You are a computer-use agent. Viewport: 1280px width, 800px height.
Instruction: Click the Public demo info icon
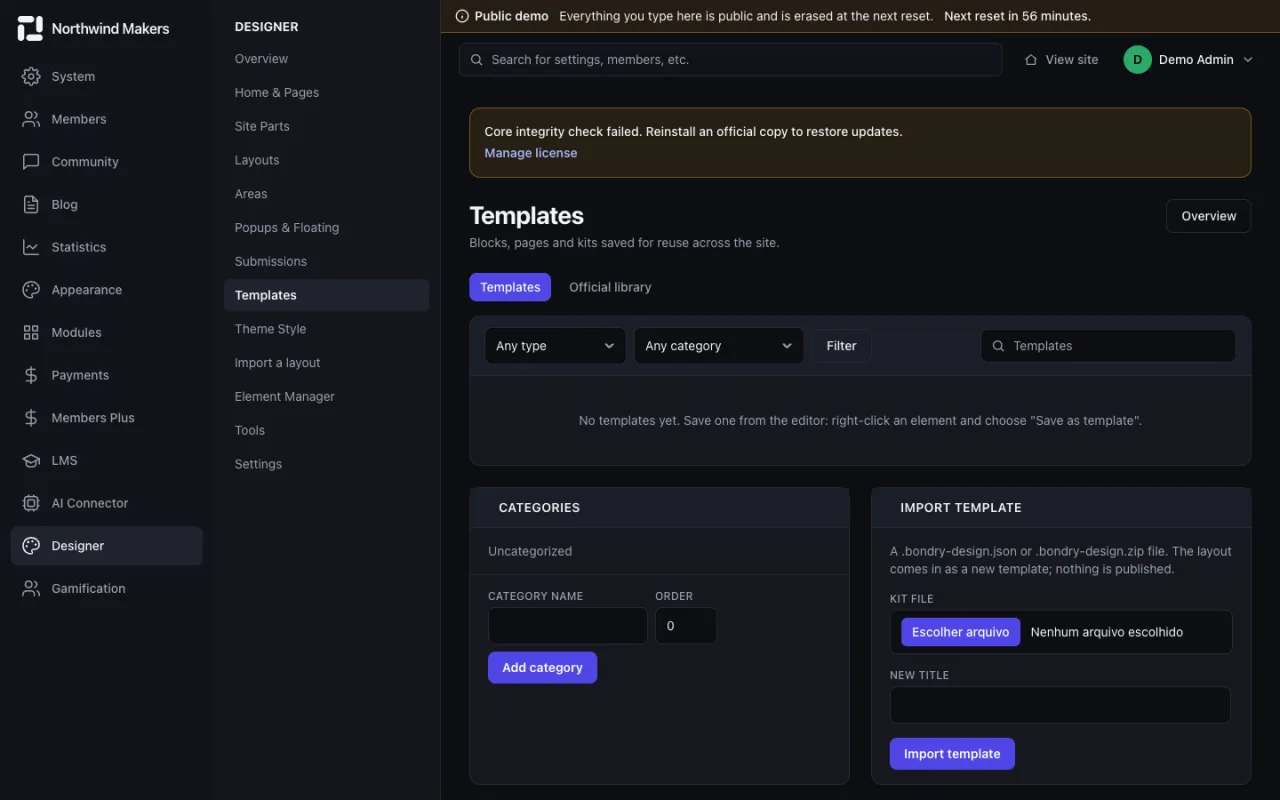(x=462, y=16)
